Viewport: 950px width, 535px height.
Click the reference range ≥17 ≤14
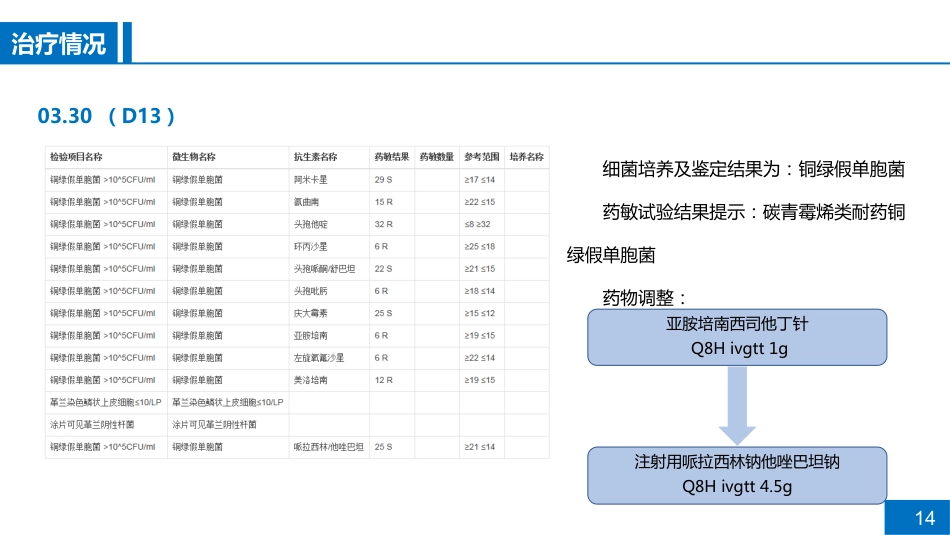click(x=480, y=180)
